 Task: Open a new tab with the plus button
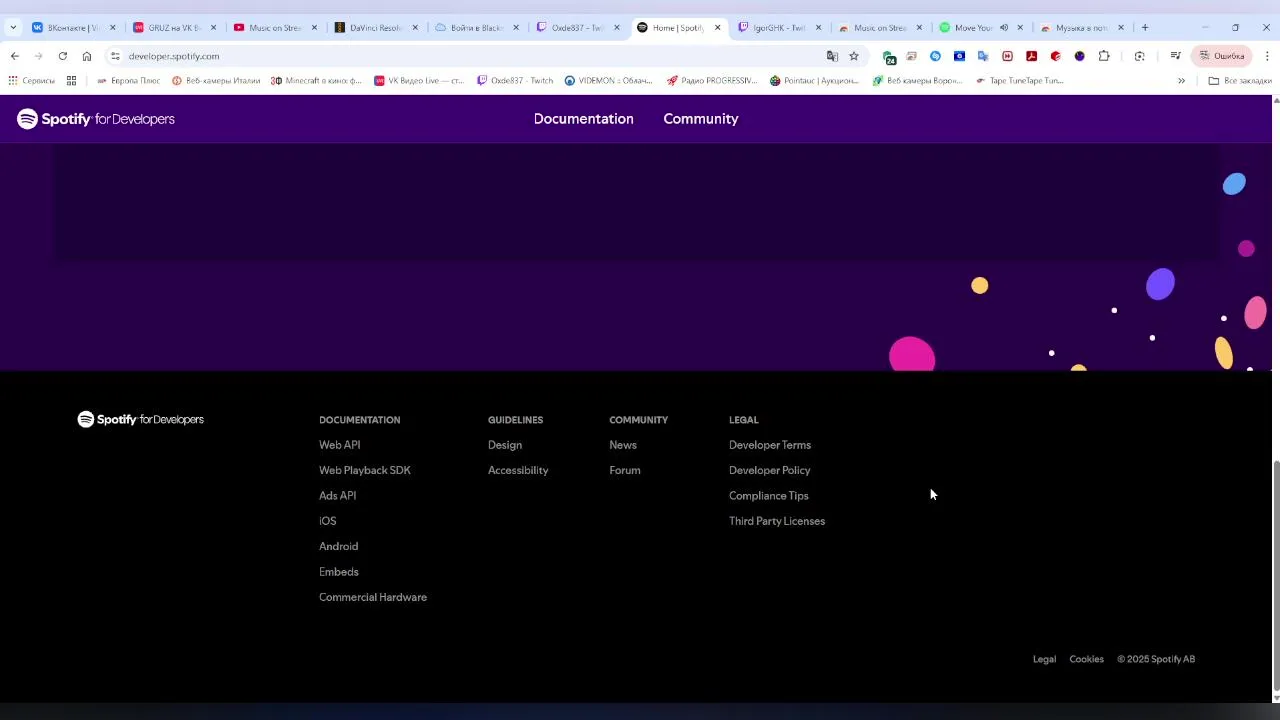coord(1145,27)
